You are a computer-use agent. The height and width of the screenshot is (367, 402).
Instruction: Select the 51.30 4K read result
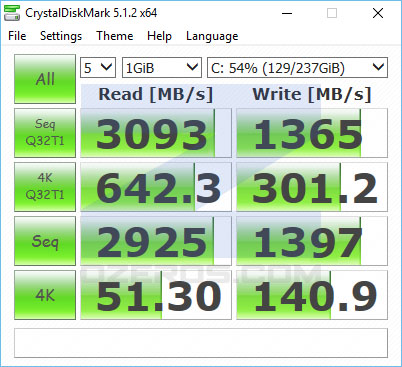(156, 295)
